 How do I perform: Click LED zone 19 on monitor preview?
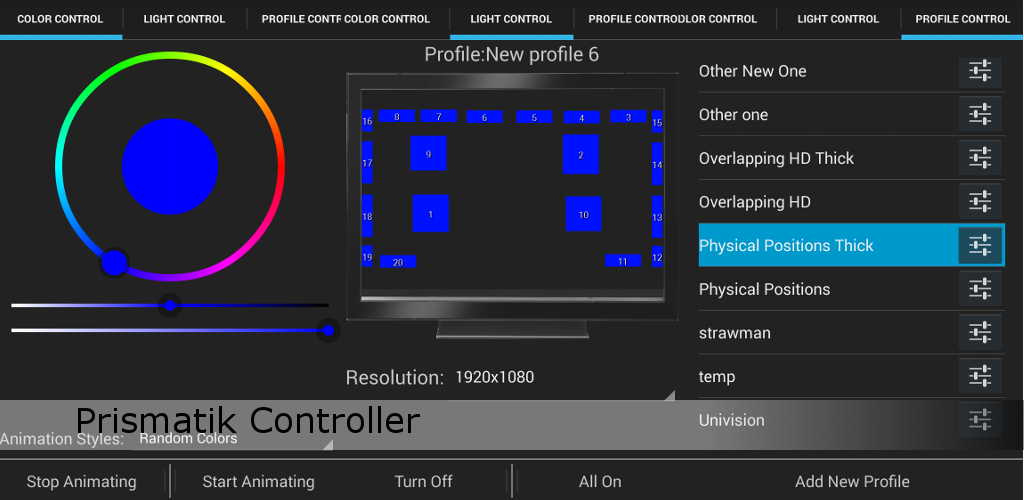pos(367,257)
